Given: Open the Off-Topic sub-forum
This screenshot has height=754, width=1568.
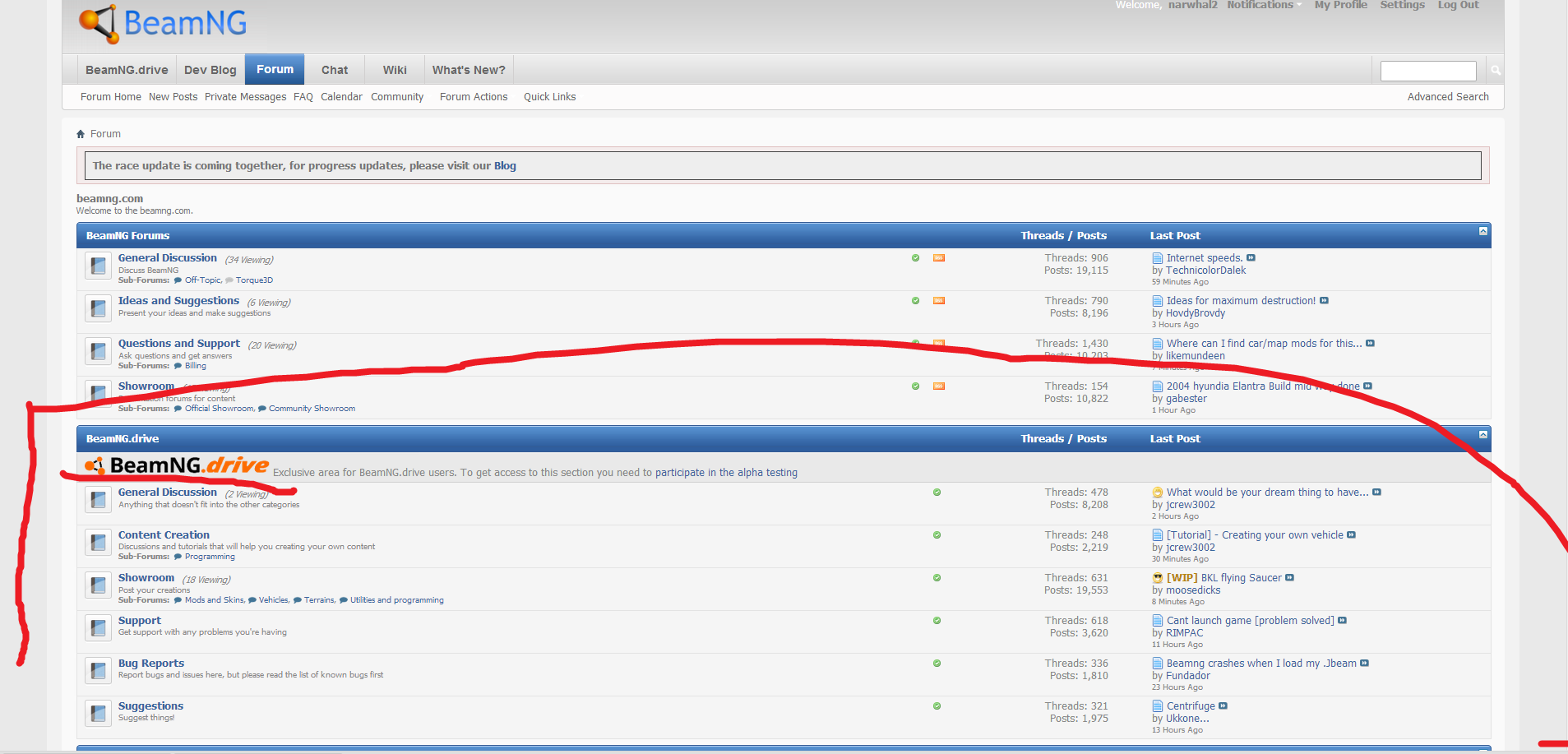Looking at the screenshot, I should [x=203, y=280].
